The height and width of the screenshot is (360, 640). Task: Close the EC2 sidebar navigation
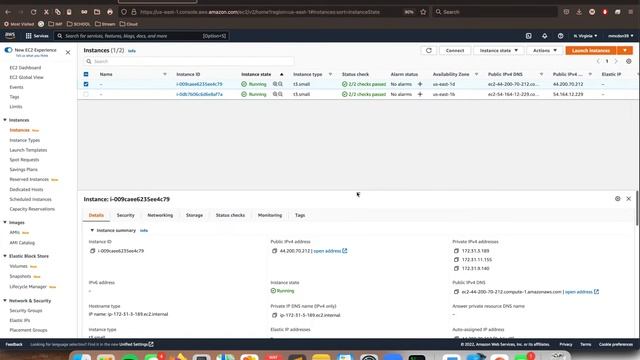point(68,52)
